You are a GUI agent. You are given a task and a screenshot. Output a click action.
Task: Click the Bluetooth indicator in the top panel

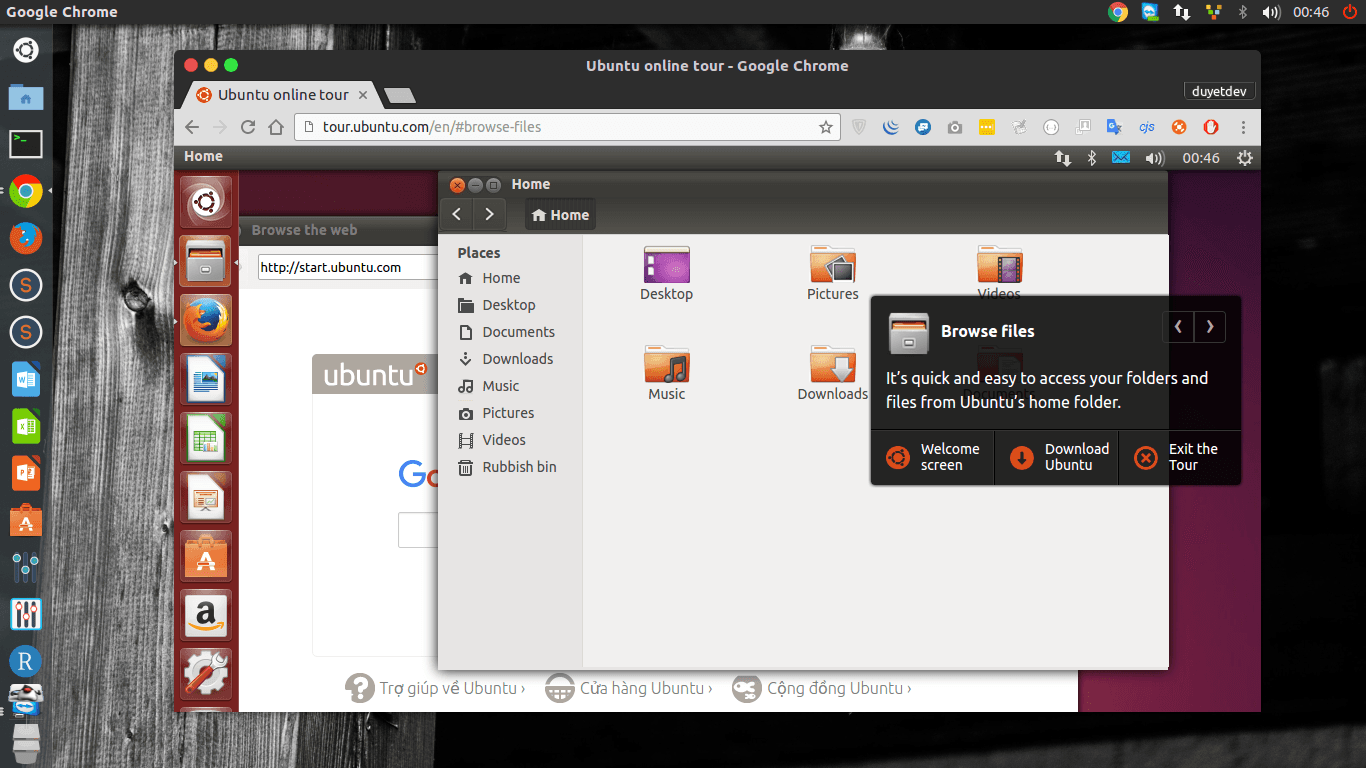(1242, 12)
